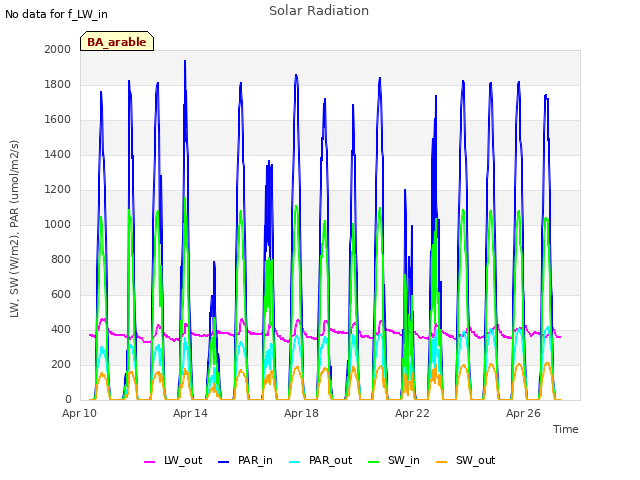Click the SW_out legend label
This screenshot has width=640, height=480.
476,460
